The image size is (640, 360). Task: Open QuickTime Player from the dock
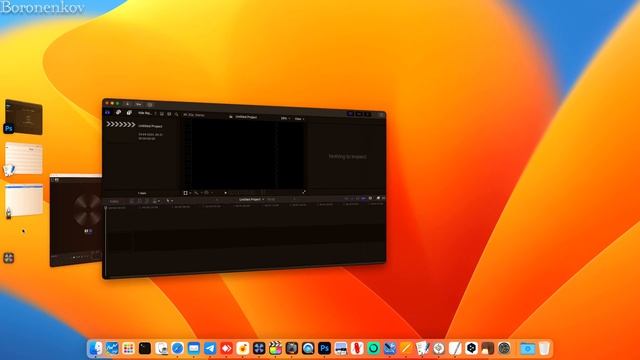(x=308, y=348)
